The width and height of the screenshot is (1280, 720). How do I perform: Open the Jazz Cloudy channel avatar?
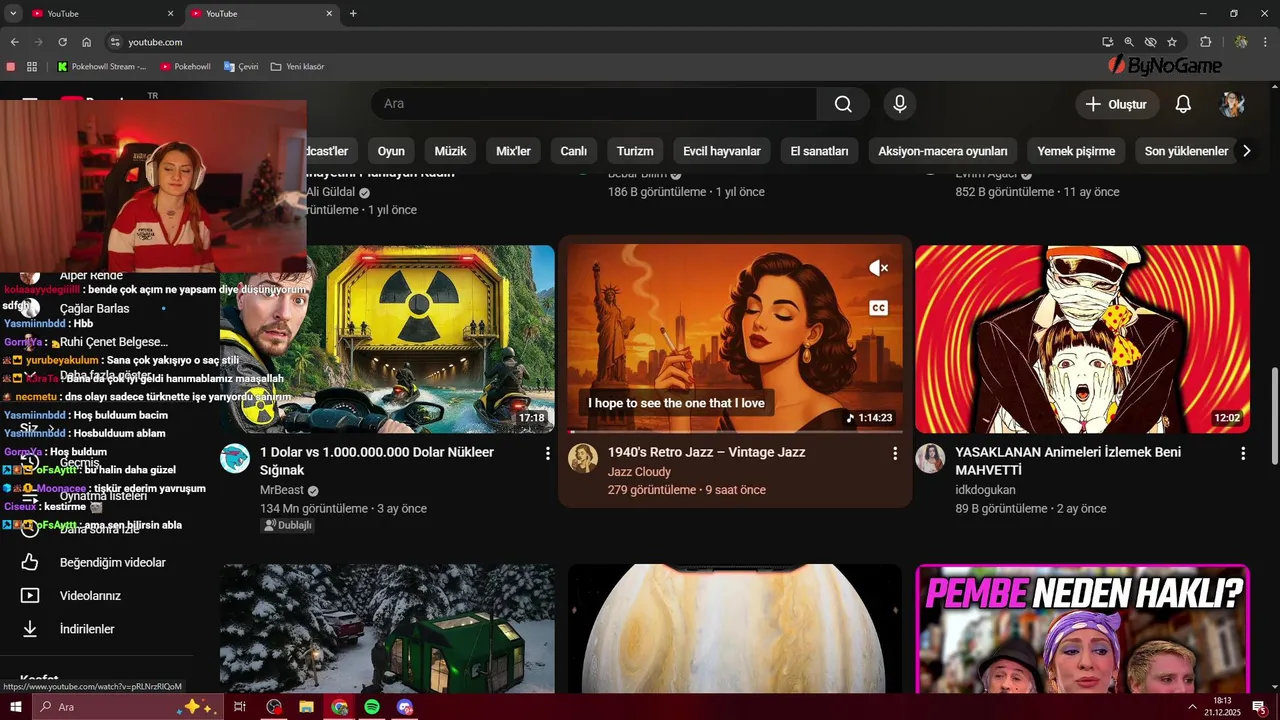coord(583,459)
